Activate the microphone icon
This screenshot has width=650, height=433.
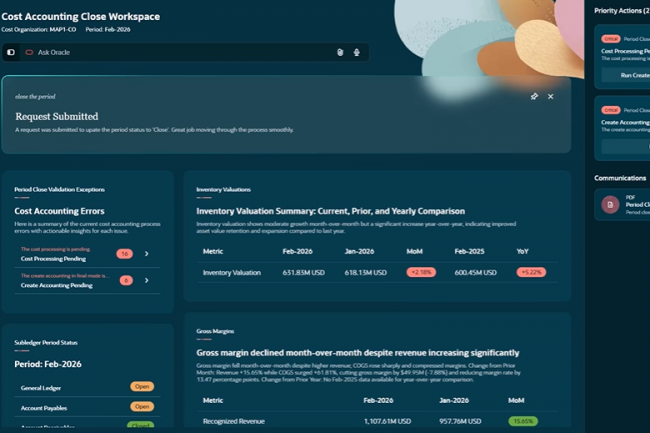pyautogui.click(x=357, y=52)
